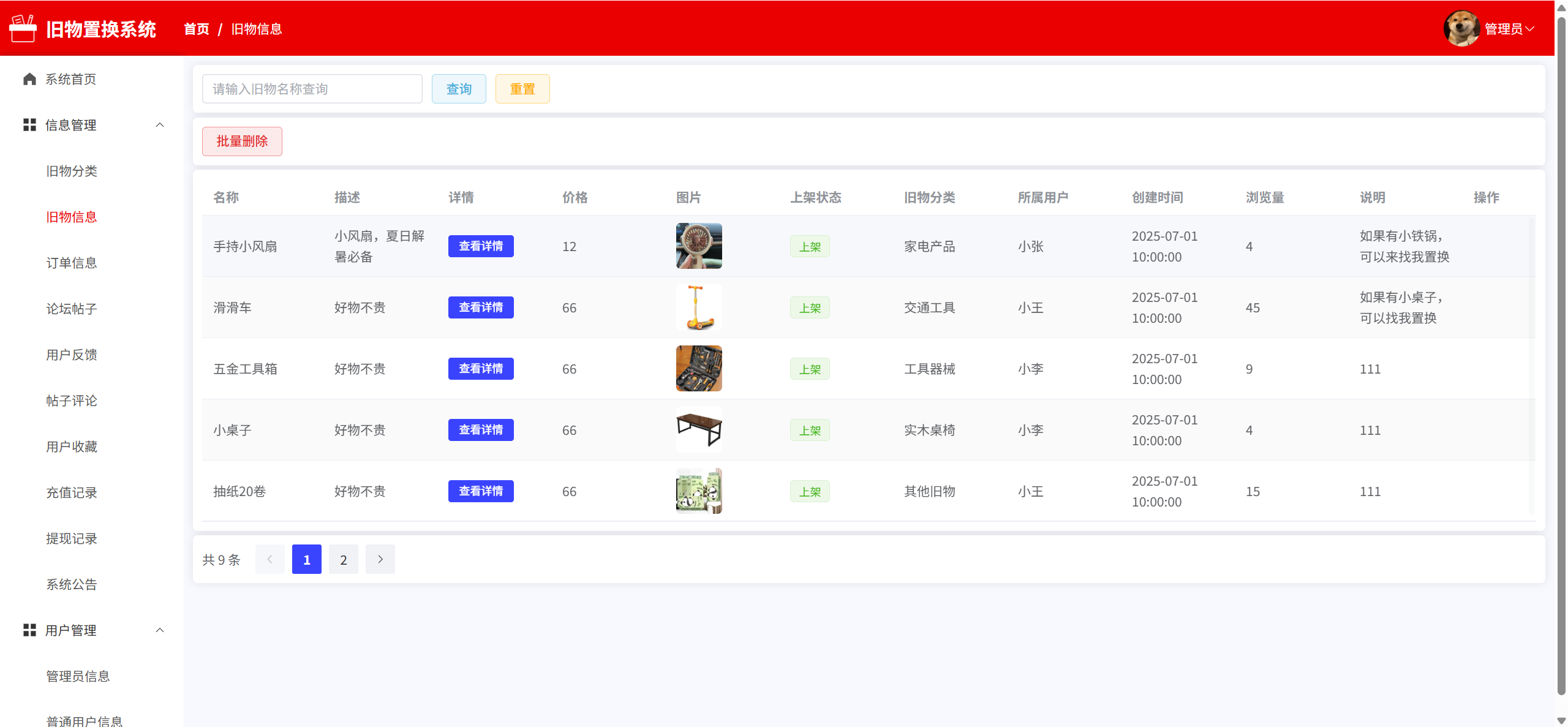Collapse the 用户管理 menu chevron
Image resolution: width=1568 pixels, height=727 pixels.
pos(160,630)
